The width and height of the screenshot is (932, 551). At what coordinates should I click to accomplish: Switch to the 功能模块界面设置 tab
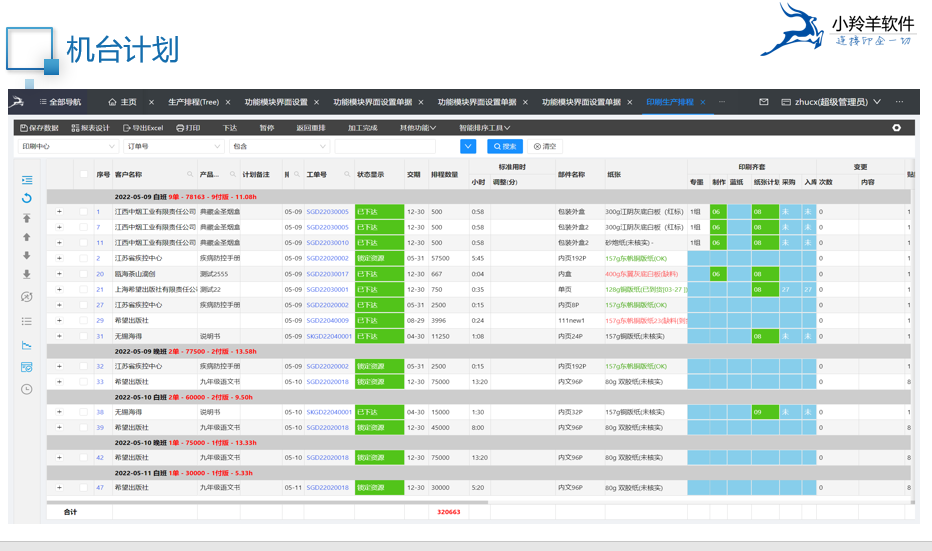click(276, 102)
